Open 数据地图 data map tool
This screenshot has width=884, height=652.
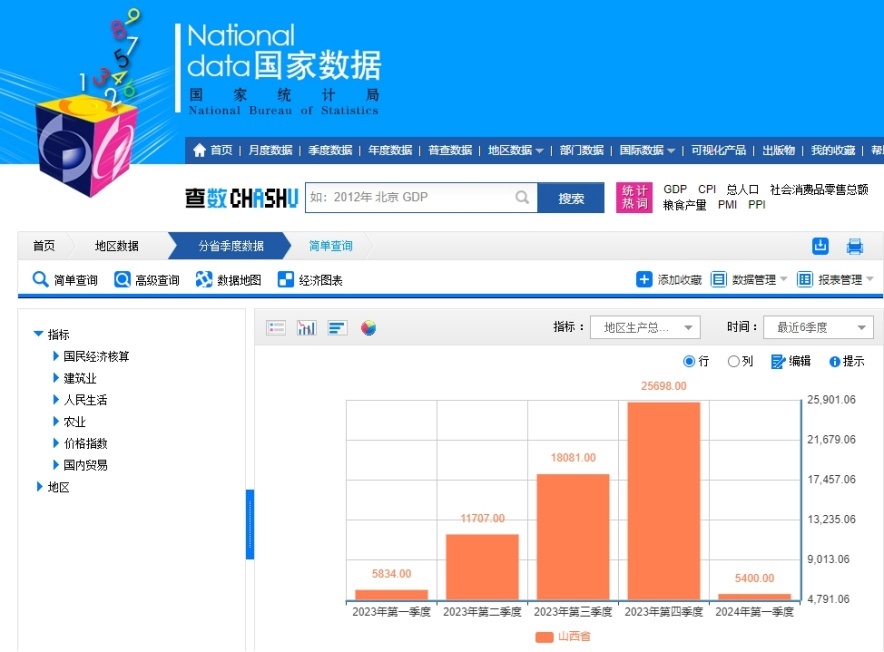point(228,280)
